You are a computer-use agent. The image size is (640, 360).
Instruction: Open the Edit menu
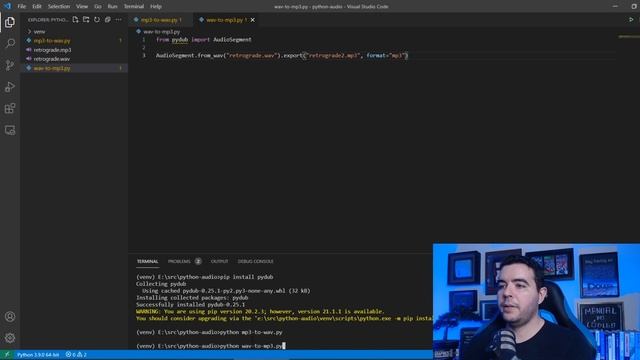tap(37, 7)
